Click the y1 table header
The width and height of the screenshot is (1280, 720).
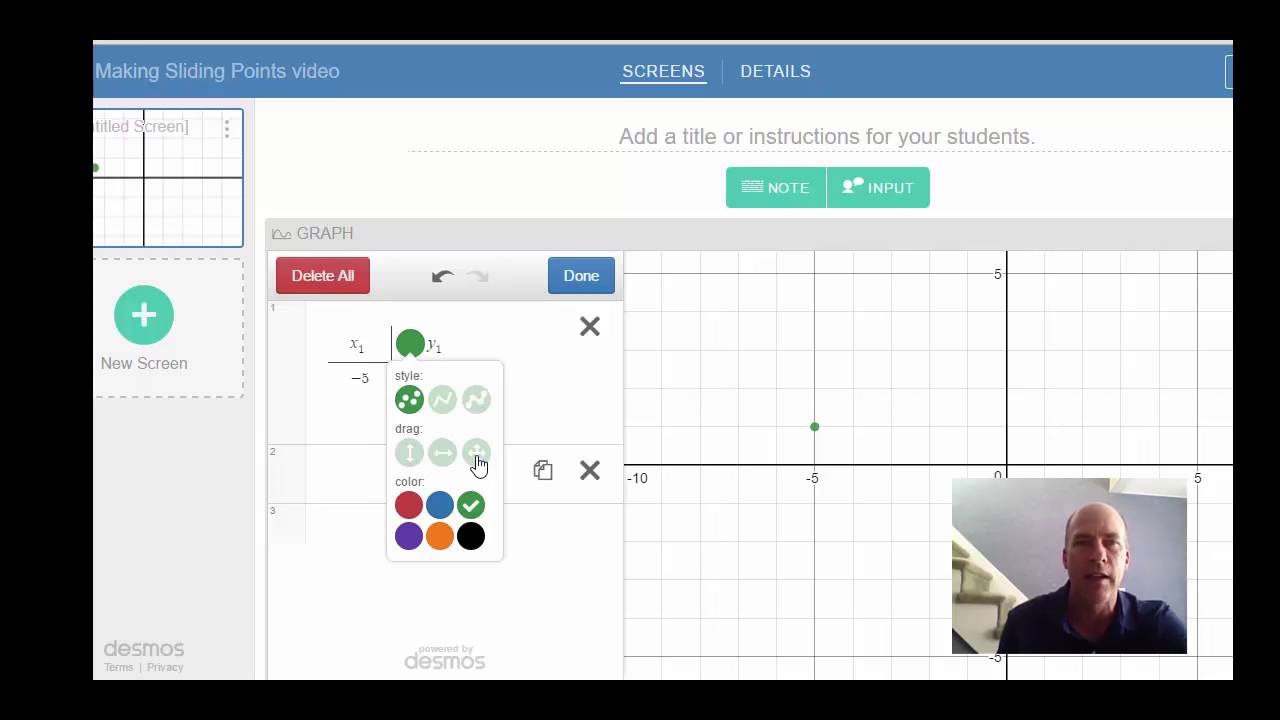(434, 345)
